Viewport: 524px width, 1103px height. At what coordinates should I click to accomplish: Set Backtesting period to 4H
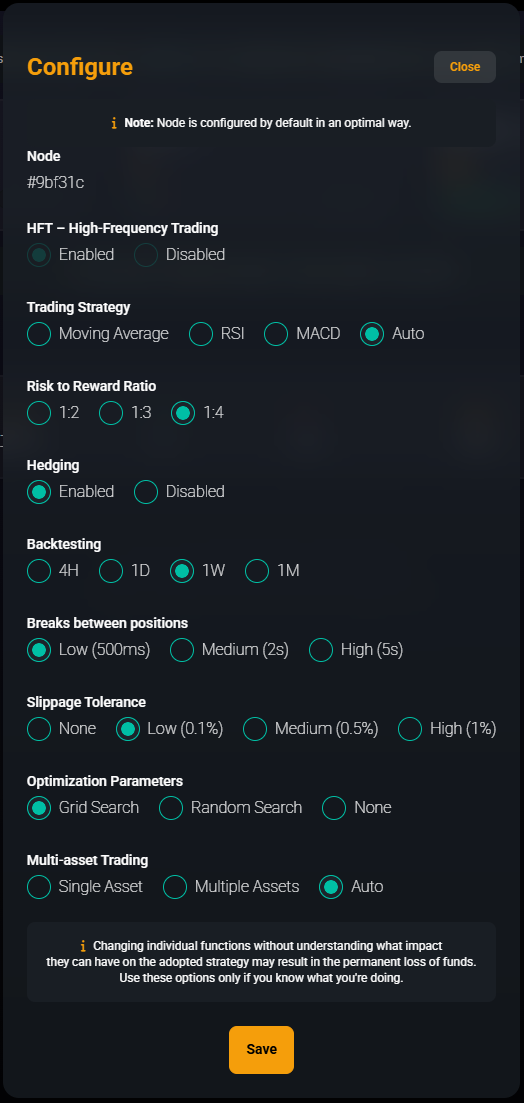tap(39, 570)
